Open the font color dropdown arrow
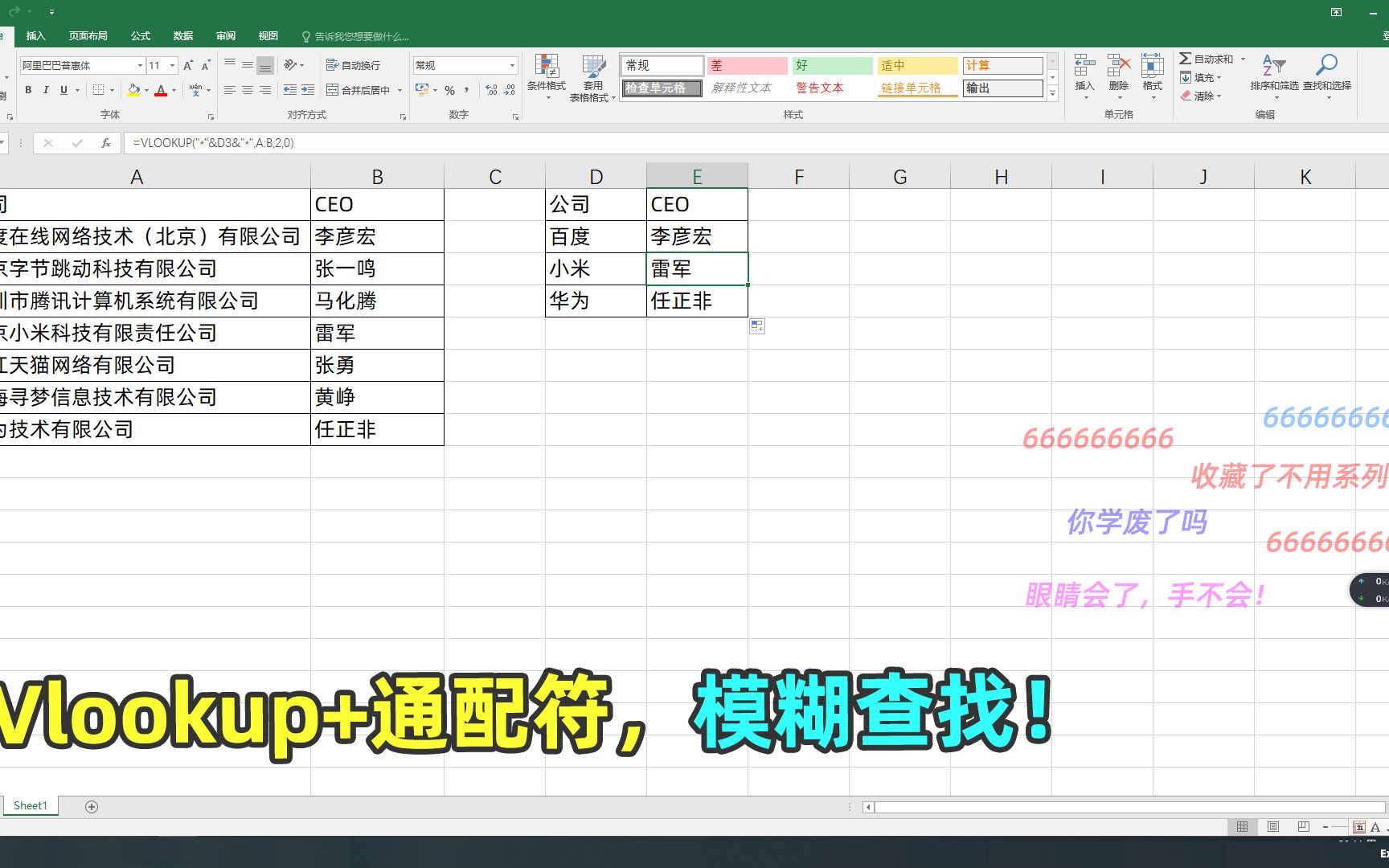 174,90
